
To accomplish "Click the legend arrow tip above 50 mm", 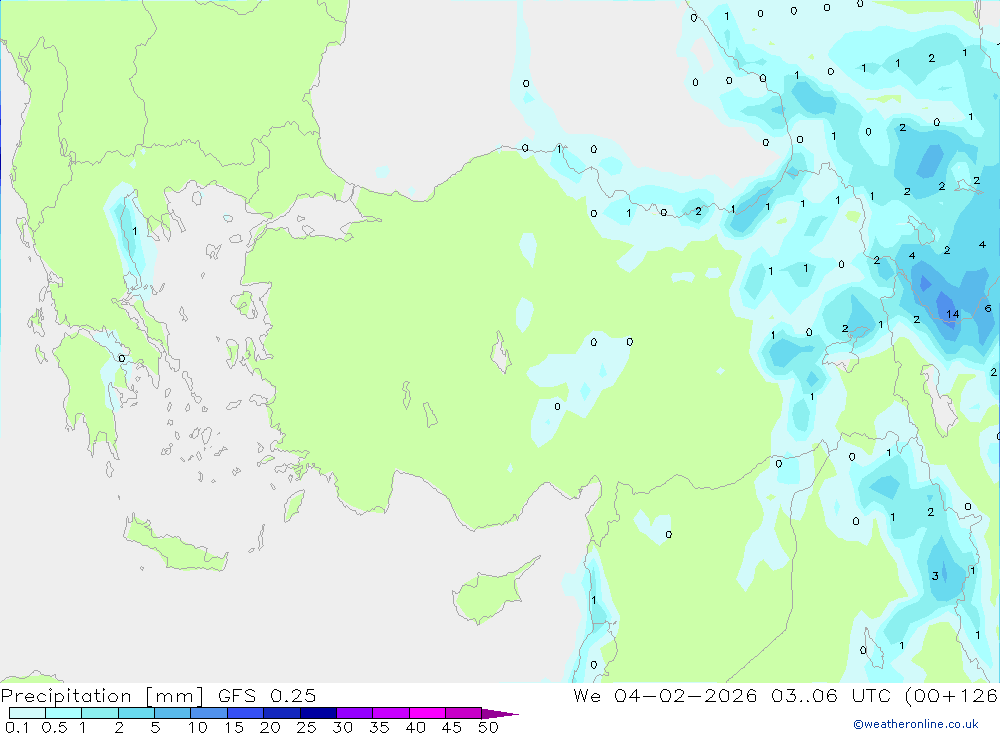I will click(500, 714).
